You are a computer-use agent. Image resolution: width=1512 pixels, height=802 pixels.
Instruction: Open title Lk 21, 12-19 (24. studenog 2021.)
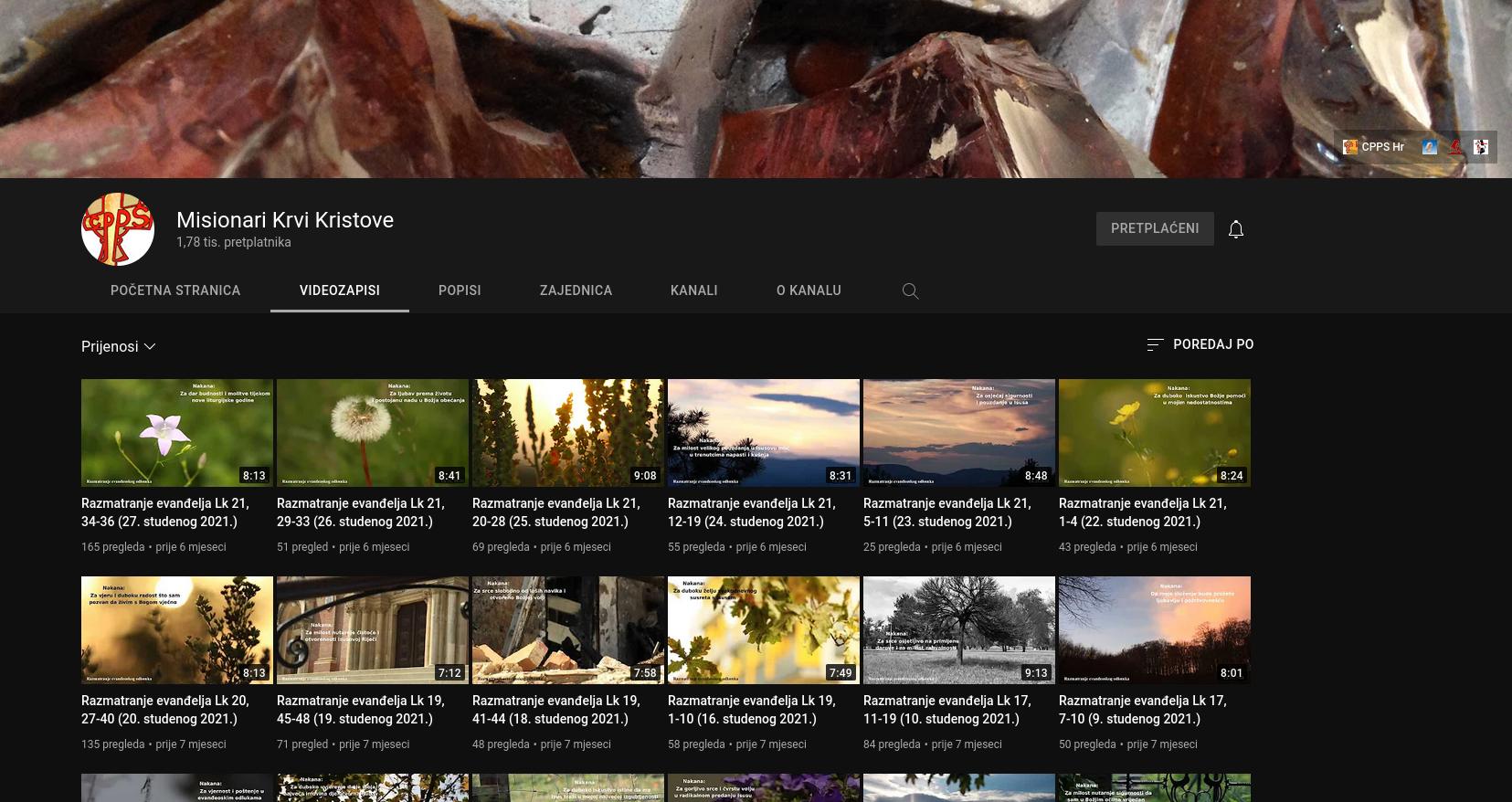click(x=752, y=512)
